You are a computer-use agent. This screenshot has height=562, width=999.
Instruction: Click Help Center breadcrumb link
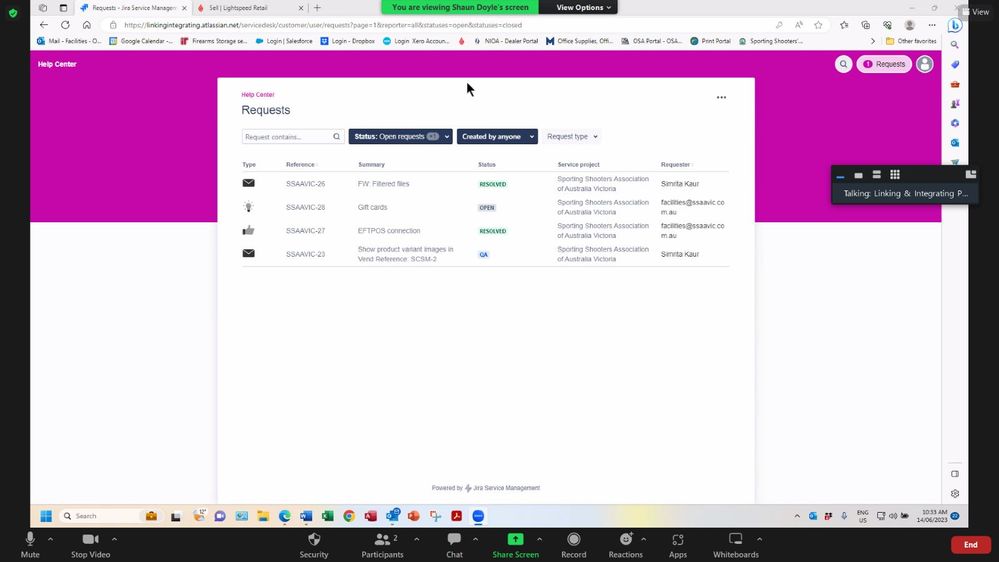[257, 94]
